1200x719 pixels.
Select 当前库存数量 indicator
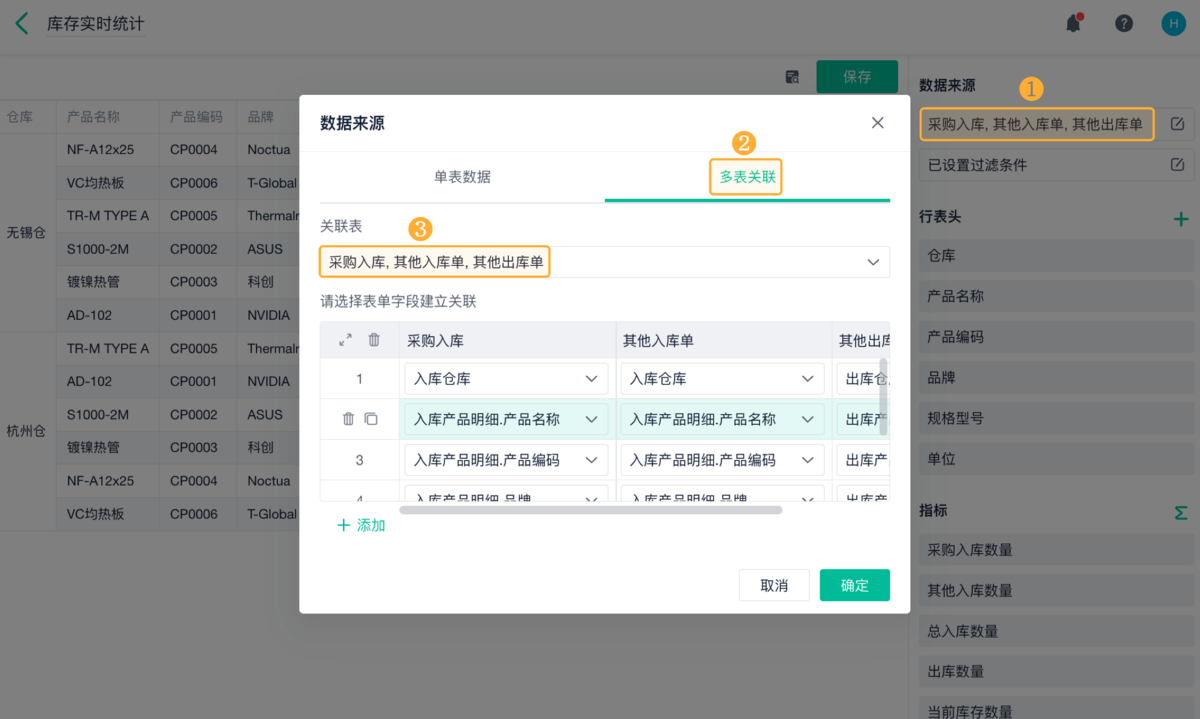[x=1057, y=708]
